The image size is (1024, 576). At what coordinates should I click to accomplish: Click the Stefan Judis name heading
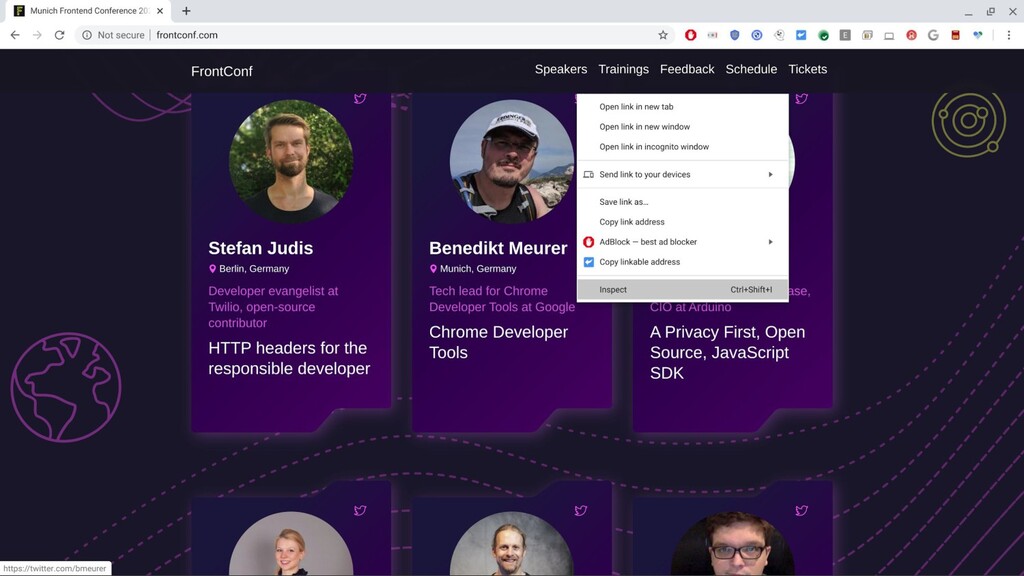(x=261, y=248)
